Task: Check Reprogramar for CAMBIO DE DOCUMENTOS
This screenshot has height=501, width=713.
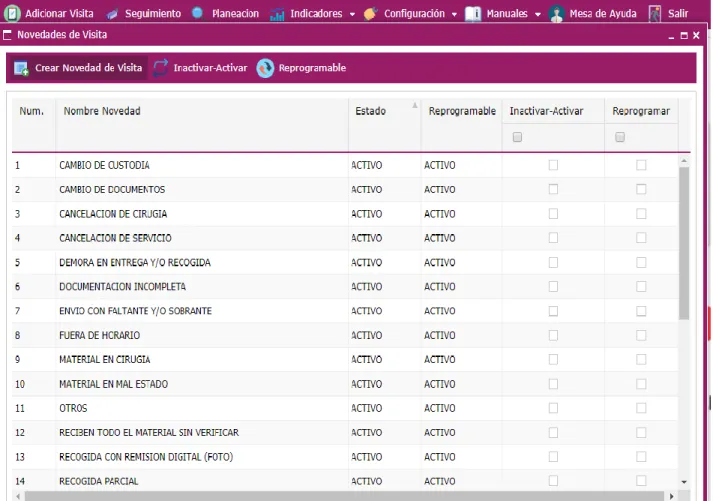Action: (641, 189)
